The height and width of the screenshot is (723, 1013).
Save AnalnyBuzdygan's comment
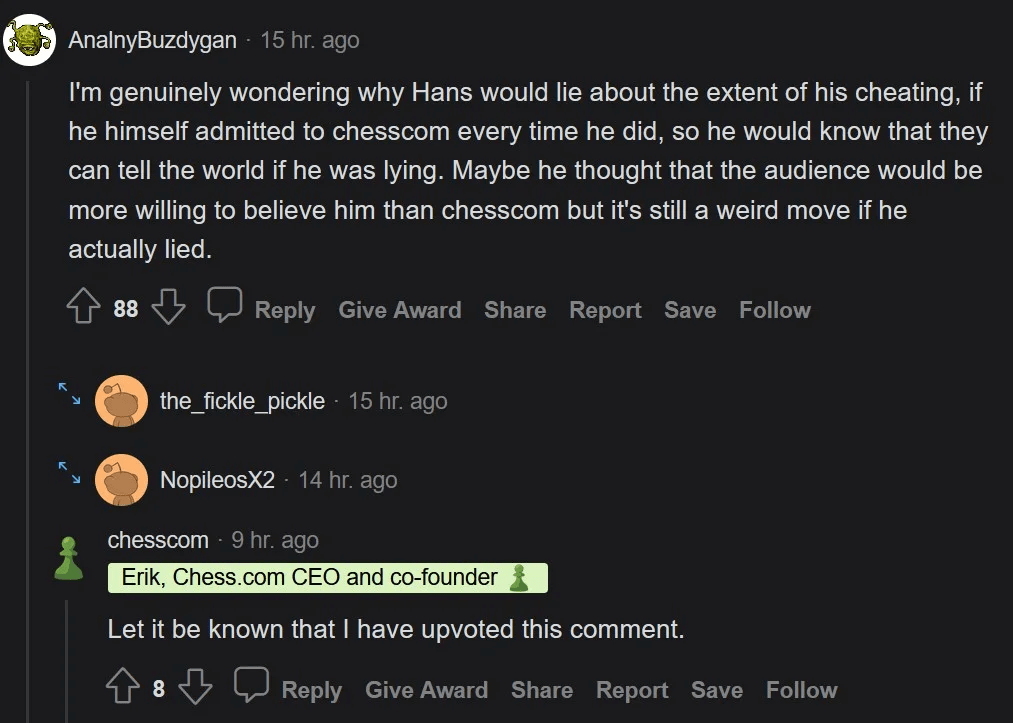(690, 310)
